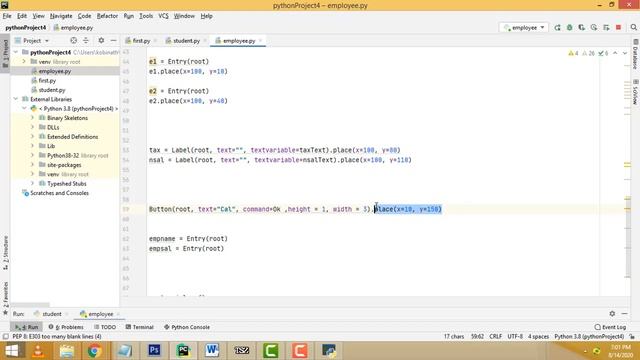Collapse the External Libraries node
The height and width of the screenshot is (360, 640).
[16, 99]
